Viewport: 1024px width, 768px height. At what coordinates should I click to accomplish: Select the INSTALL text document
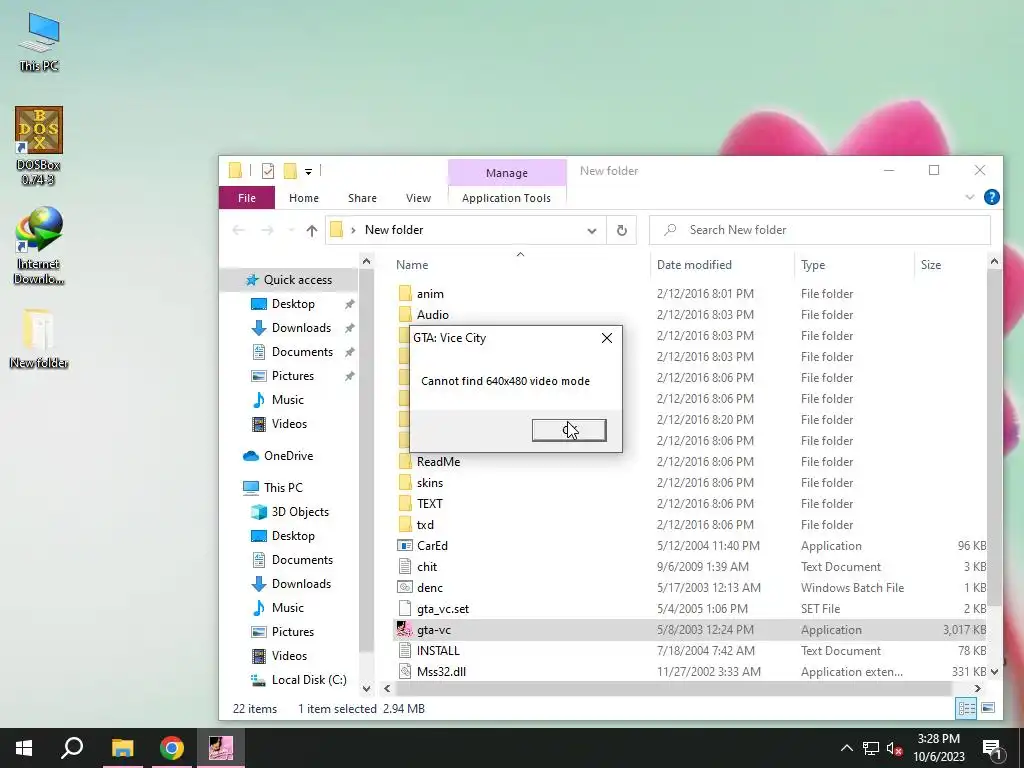(438, 650)
